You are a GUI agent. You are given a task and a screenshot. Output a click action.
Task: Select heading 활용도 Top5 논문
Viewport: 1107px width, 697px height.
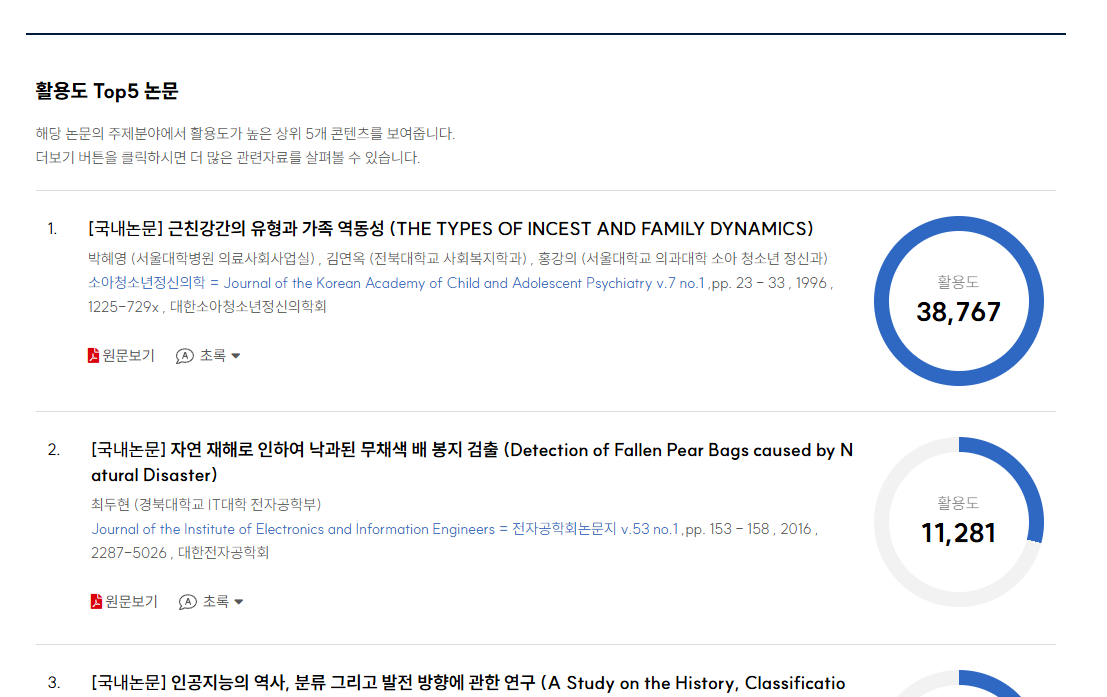pos(107,91)
